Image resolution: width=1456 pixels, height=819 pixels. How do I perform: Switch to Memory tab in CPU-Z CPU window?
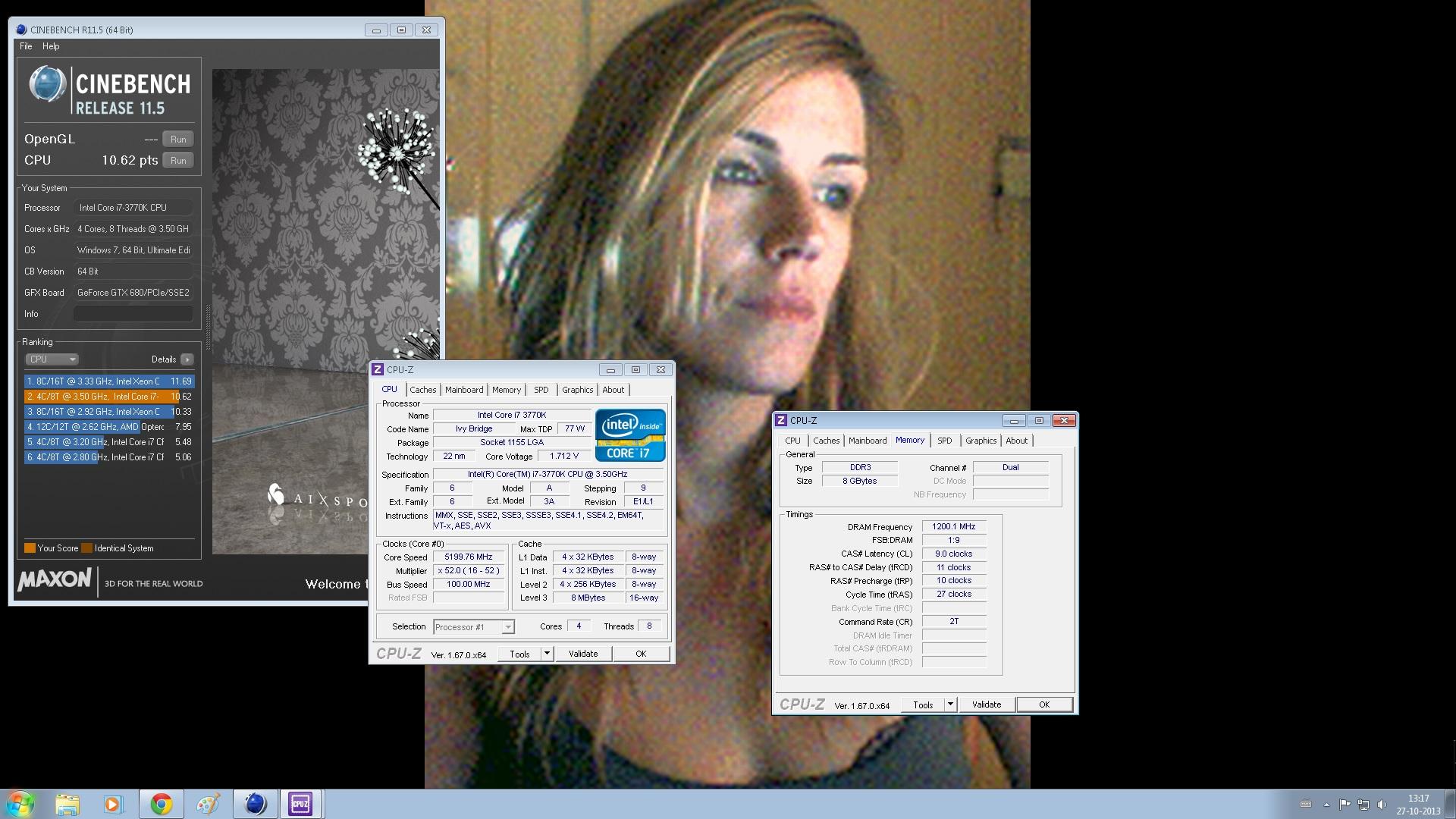pyautogui.click(x=507, y=390)
